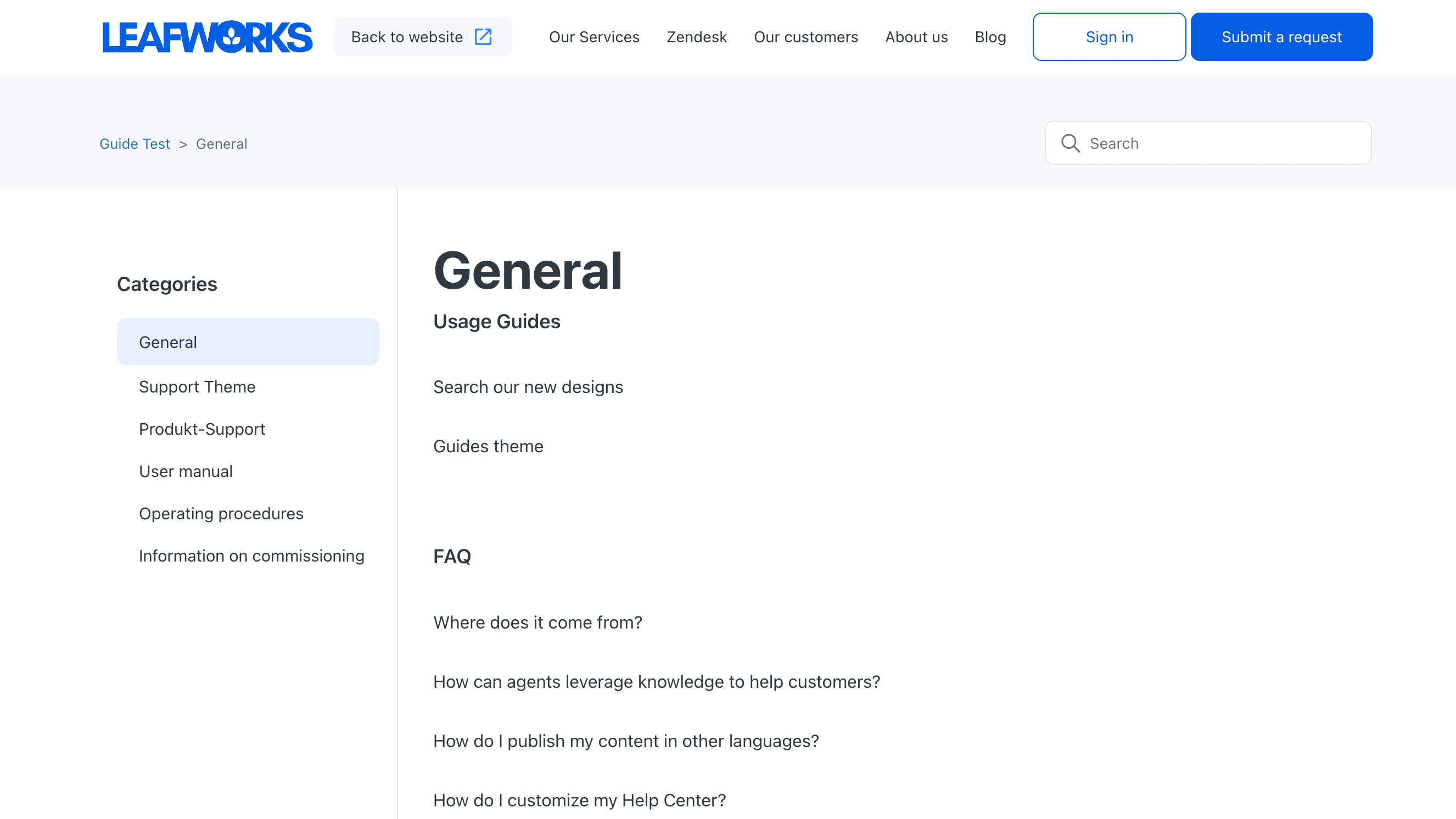This screenshot has width=1456, height=819.
Task: Open Information on commissioning category
Action: [251, 556]
